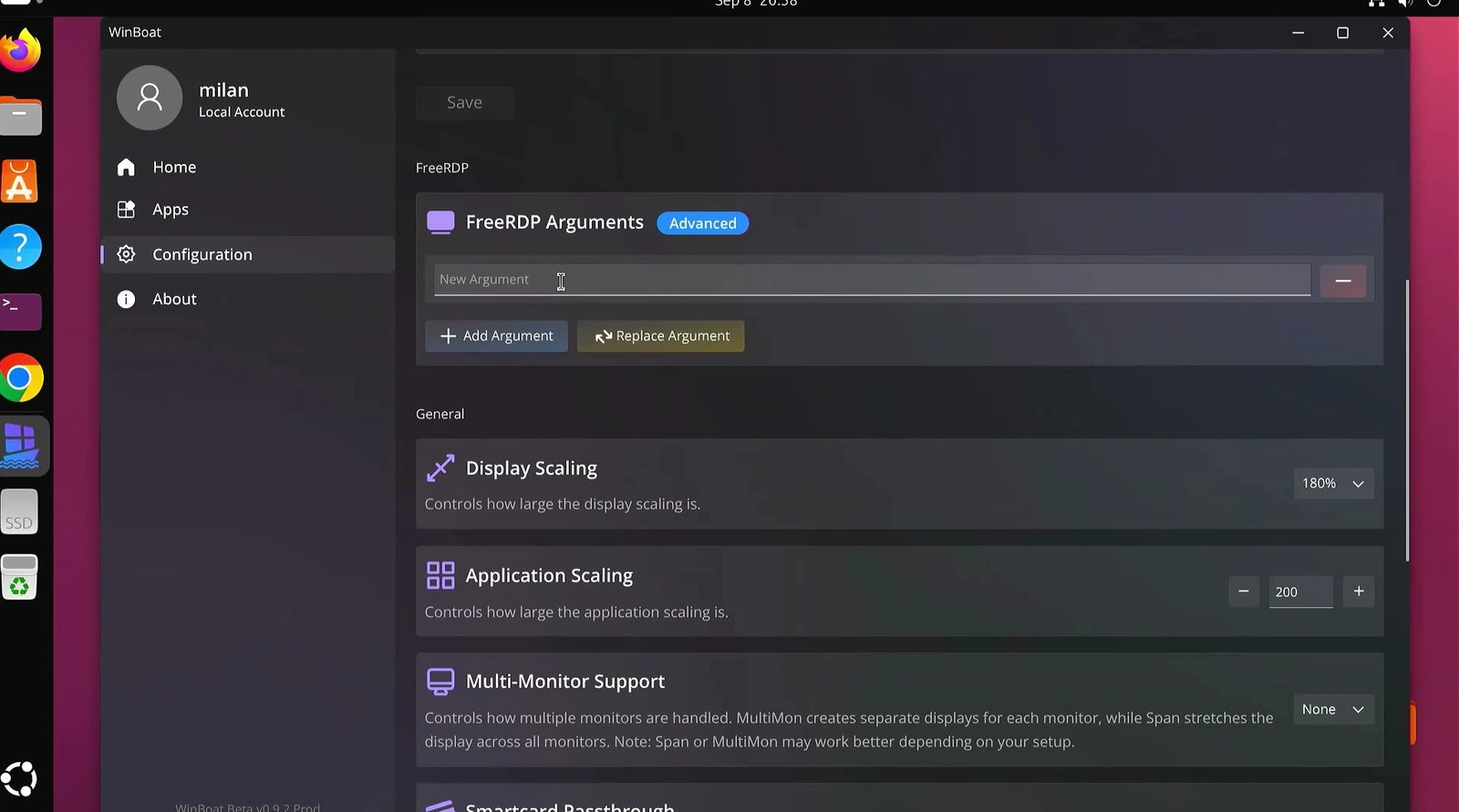Open the Home page in sidebar
The width and height of the screenshot is (1459, 812).
click(x=247, y=167)
